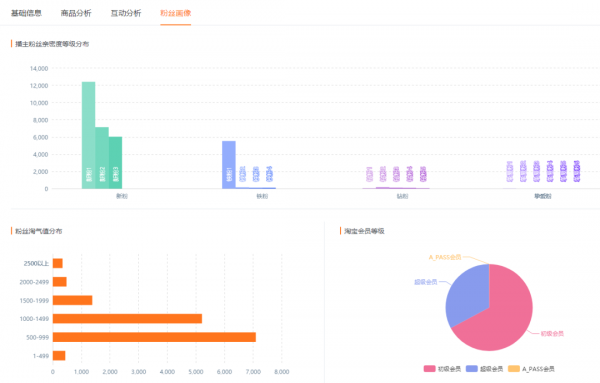The image size is (600, 383).
Task: Select the 粉丝画像 tab
Action: [176, 13]
